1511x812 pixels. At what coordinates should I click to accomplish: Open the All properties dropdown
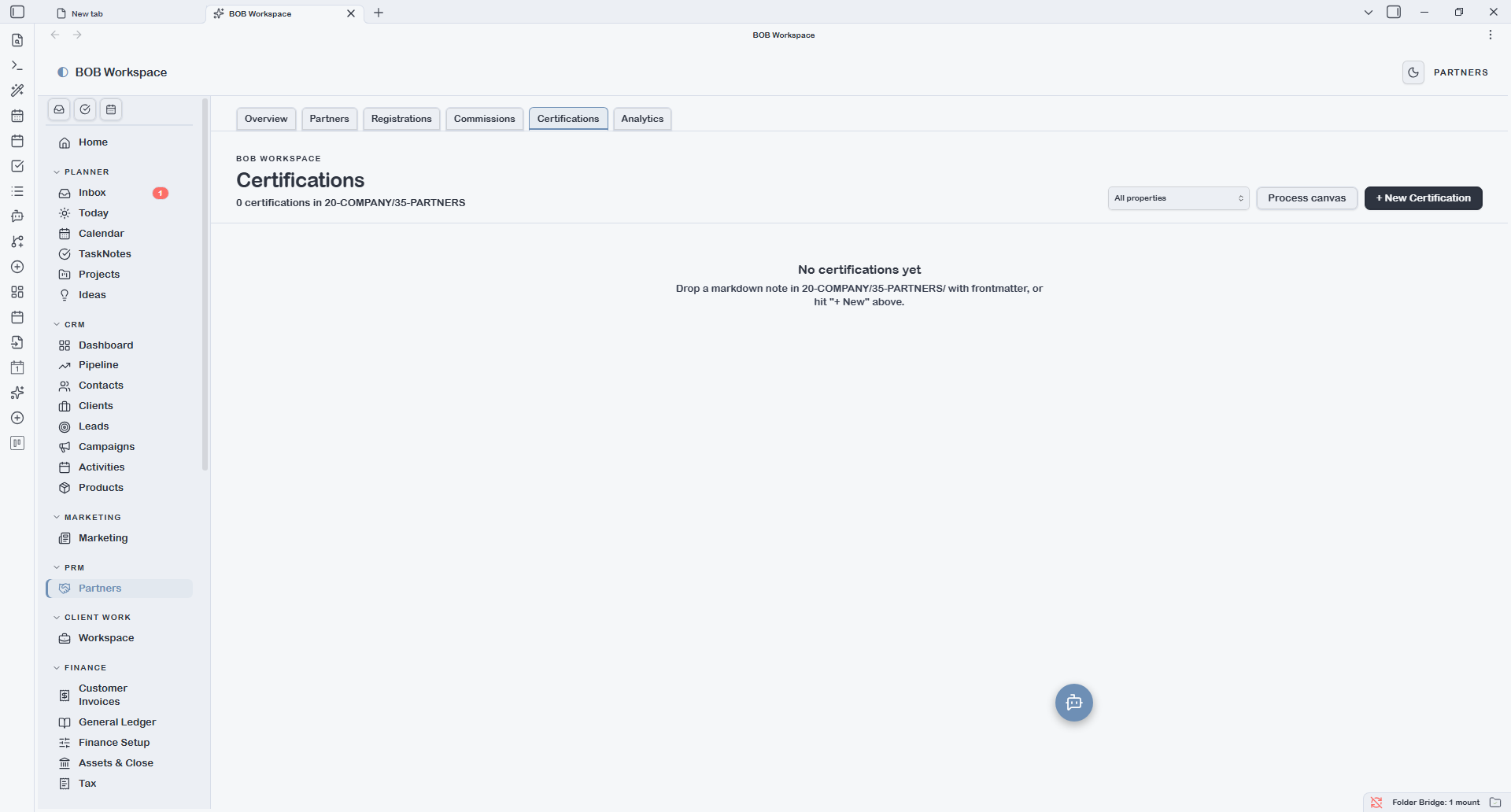1178,198
